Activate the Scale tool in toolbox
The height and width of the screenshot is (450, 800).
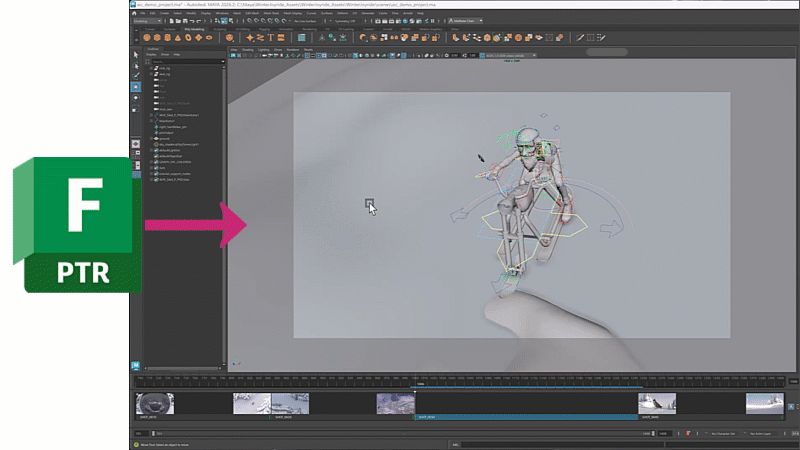click(x=136, y=109)
